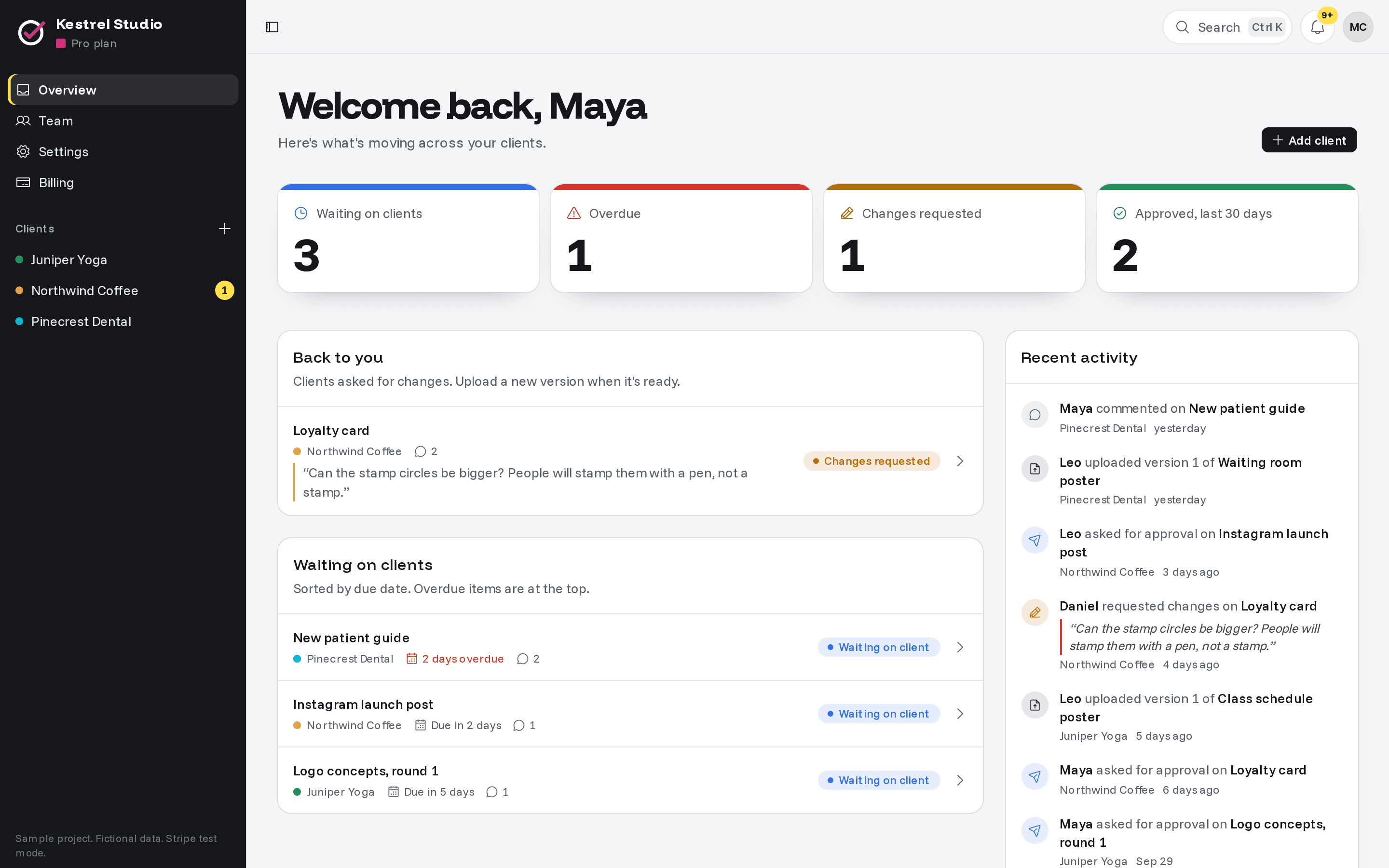Image resolution: width=1389 pixels, height=868 pixels.
Task: Open New patient guide link in activity
Action: 1247,408
